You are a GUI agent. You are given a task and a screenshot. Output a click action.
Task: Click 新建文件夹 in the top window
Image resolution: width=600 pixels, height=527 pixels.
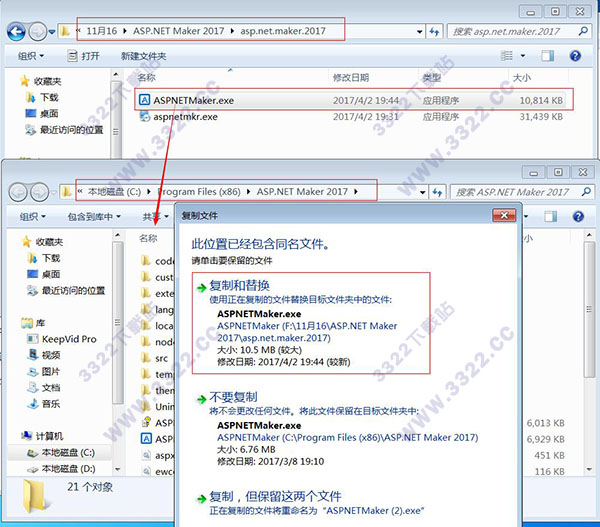[x=143, y=56]
